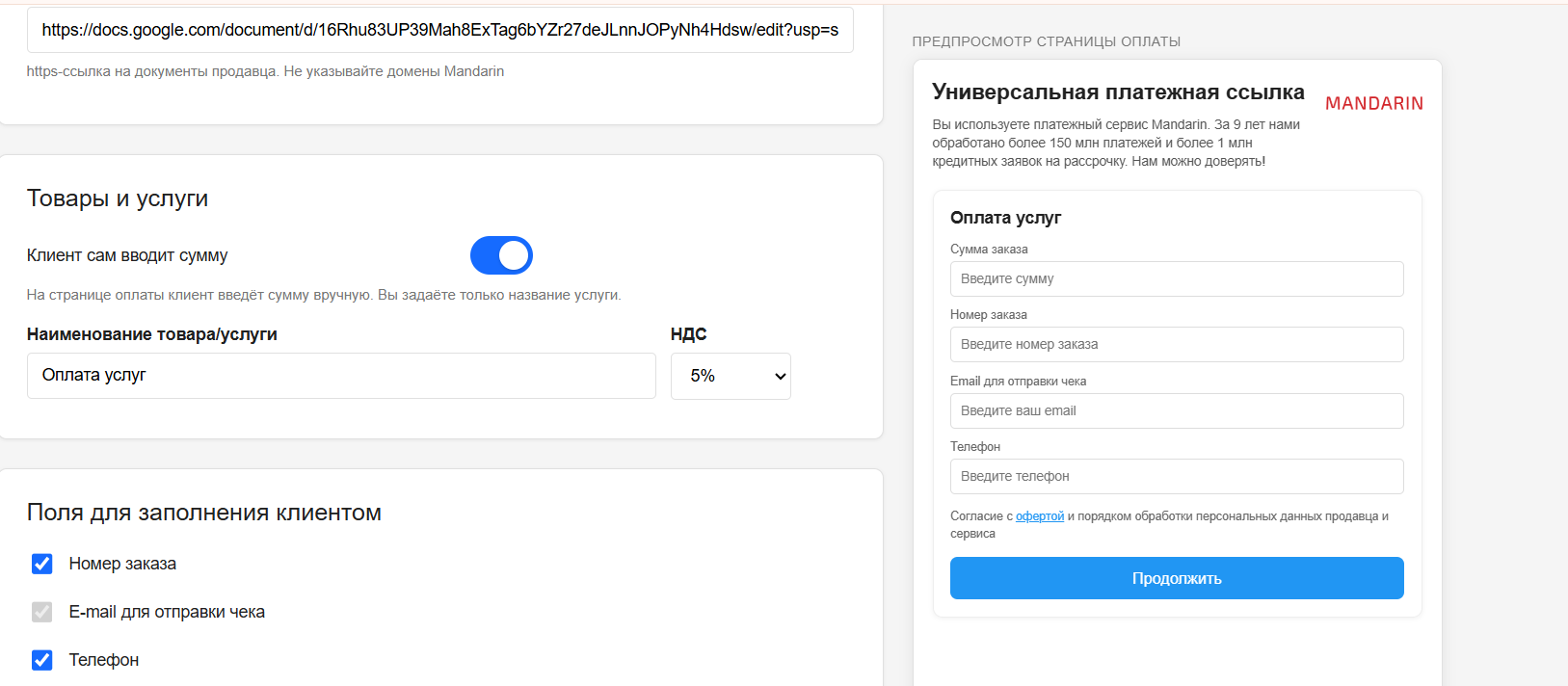The width and height of the screenshot is (1568, 686).
Task: Click the 'Введите телефон' field
Action: [x=1177, y=476]
